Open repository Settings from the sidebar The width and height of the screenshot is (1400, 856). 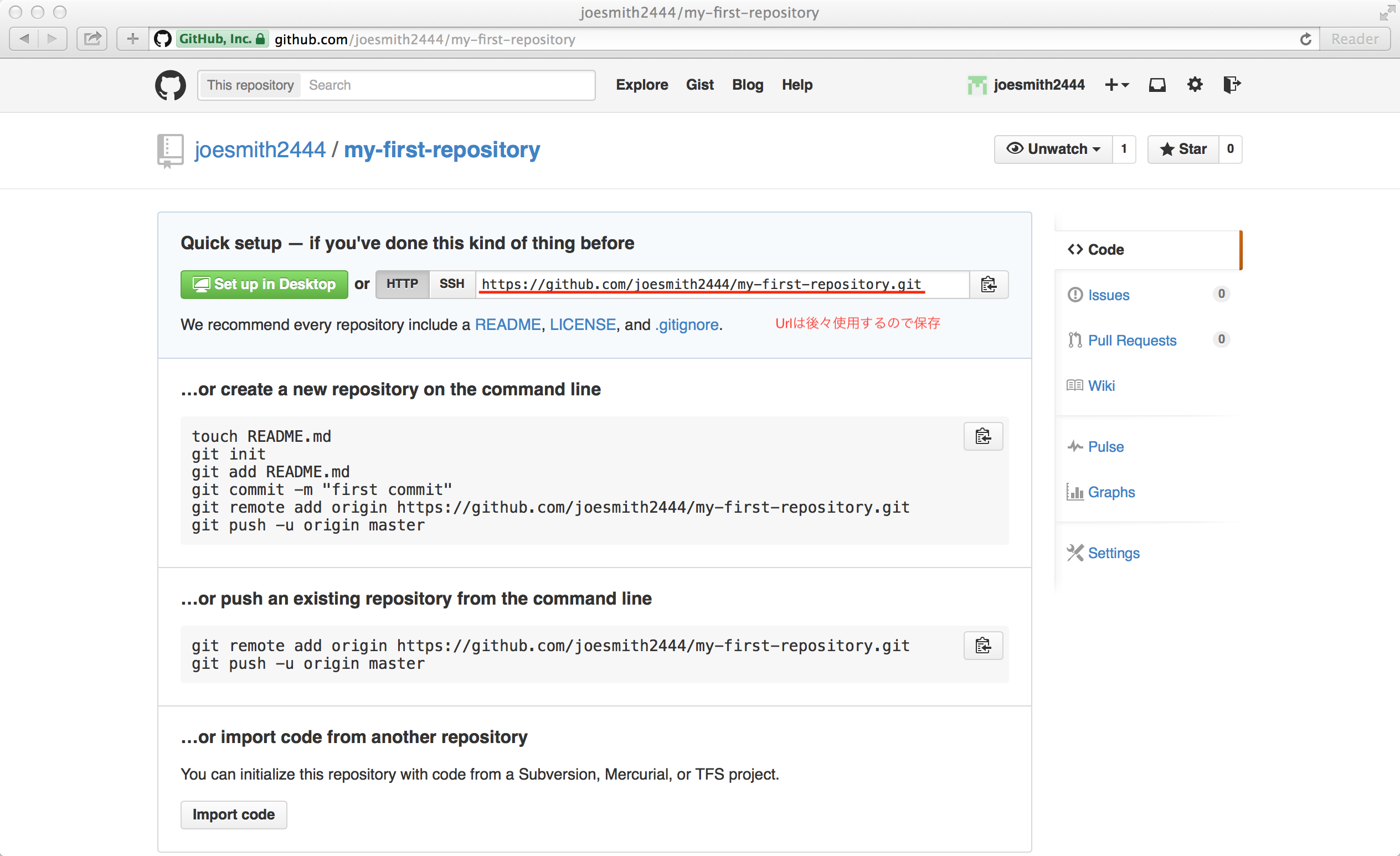[x=1113, y=553]
